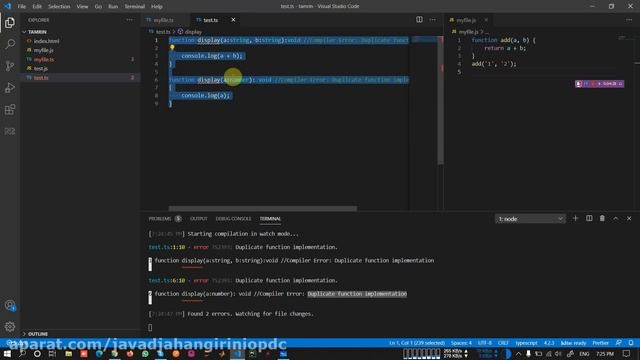
Task: Show hidden system tray icons
Action: click(518, 354)
